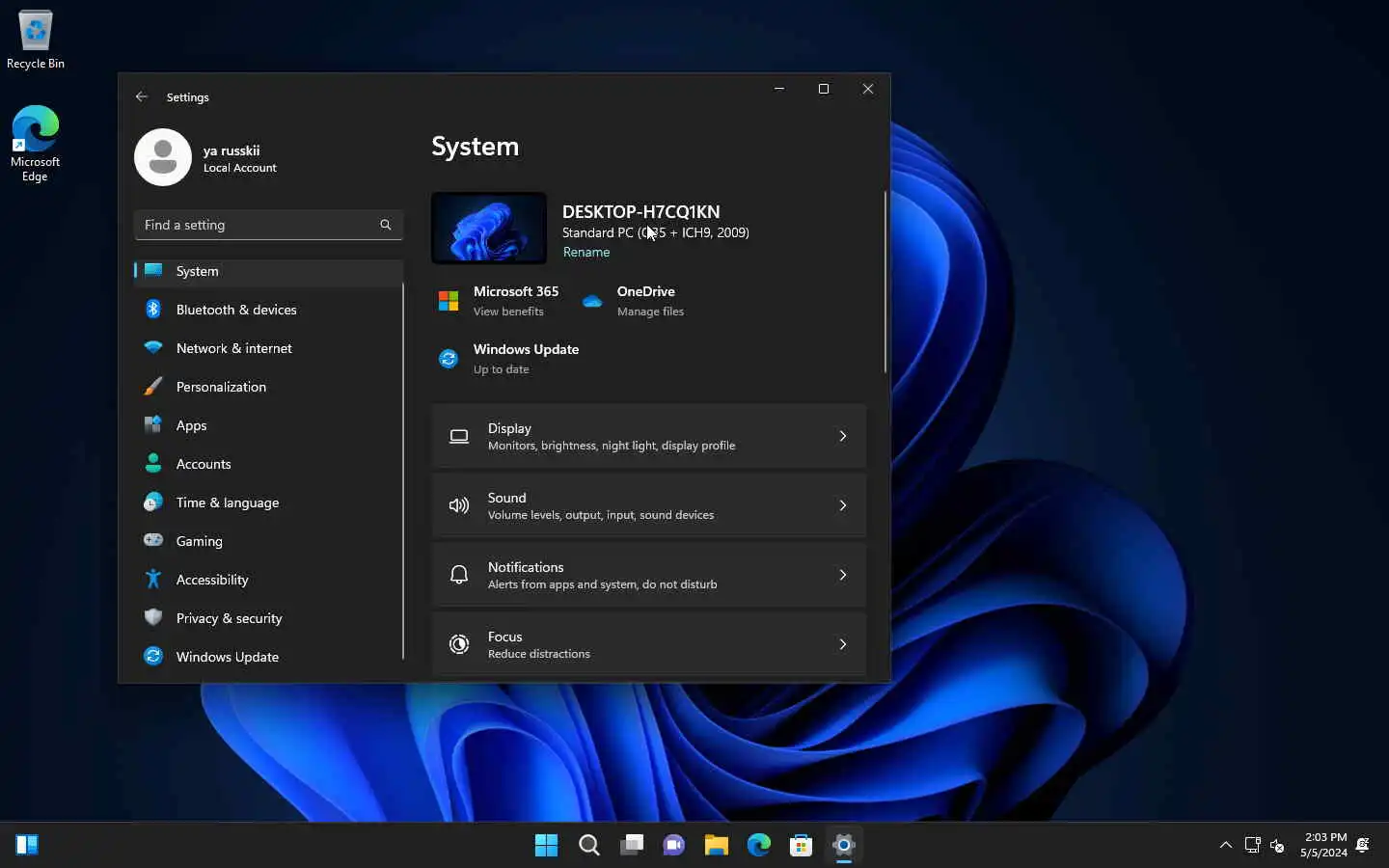
Task: Click the sidebar navigation scrollbar
Action: (x=402, y=473)
